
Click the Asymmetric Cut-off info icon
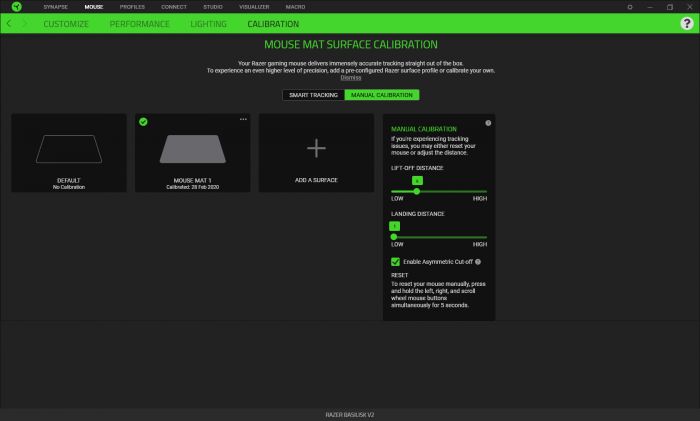tap(478, 262)
